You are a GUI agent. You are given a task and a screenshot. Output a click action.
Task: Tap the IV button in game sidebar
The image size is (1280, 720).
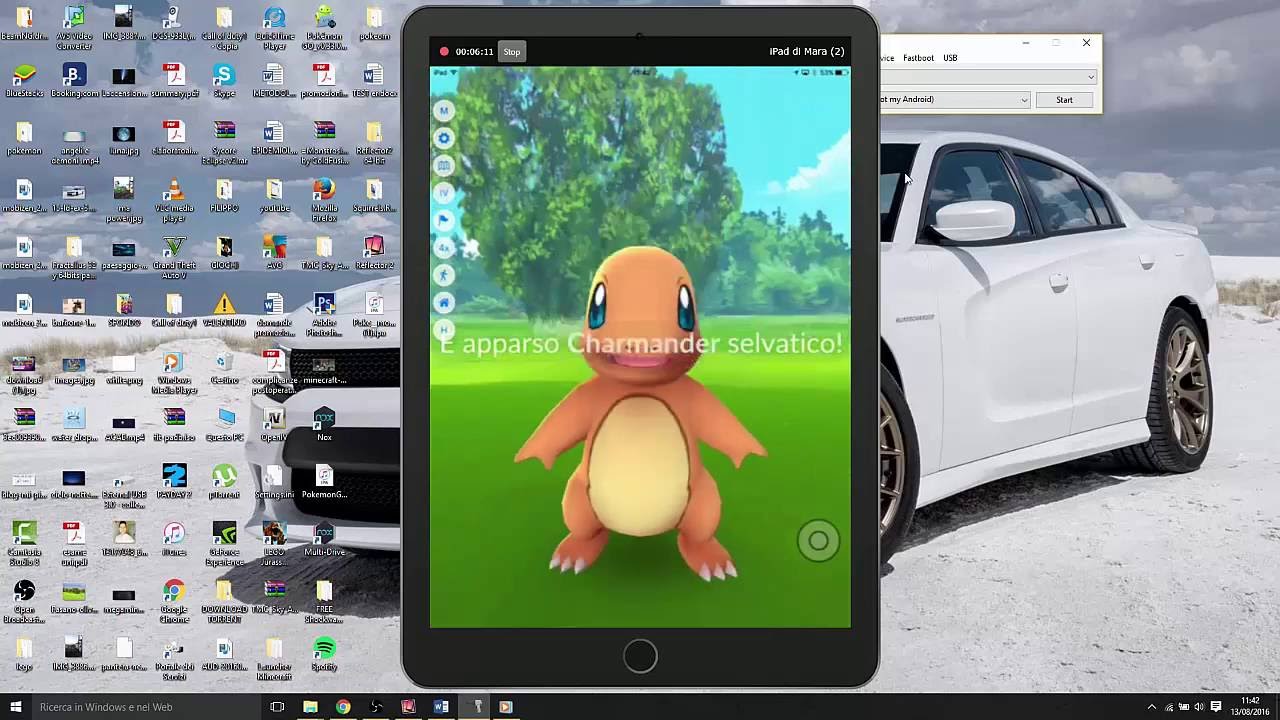coord(444,192)
